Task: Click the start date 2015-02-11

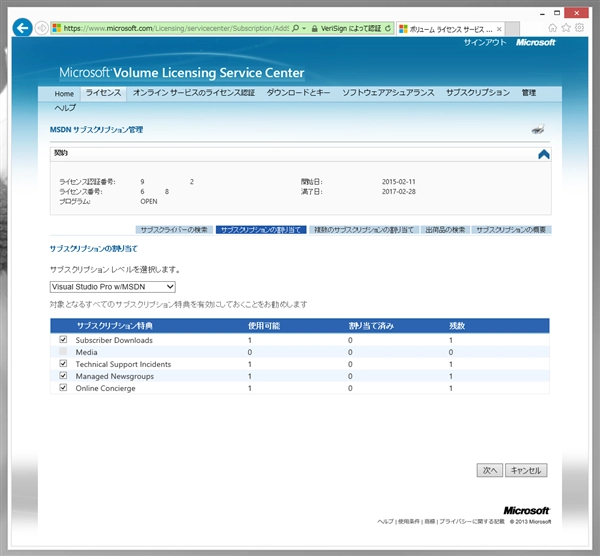Action: pos(398,182)
